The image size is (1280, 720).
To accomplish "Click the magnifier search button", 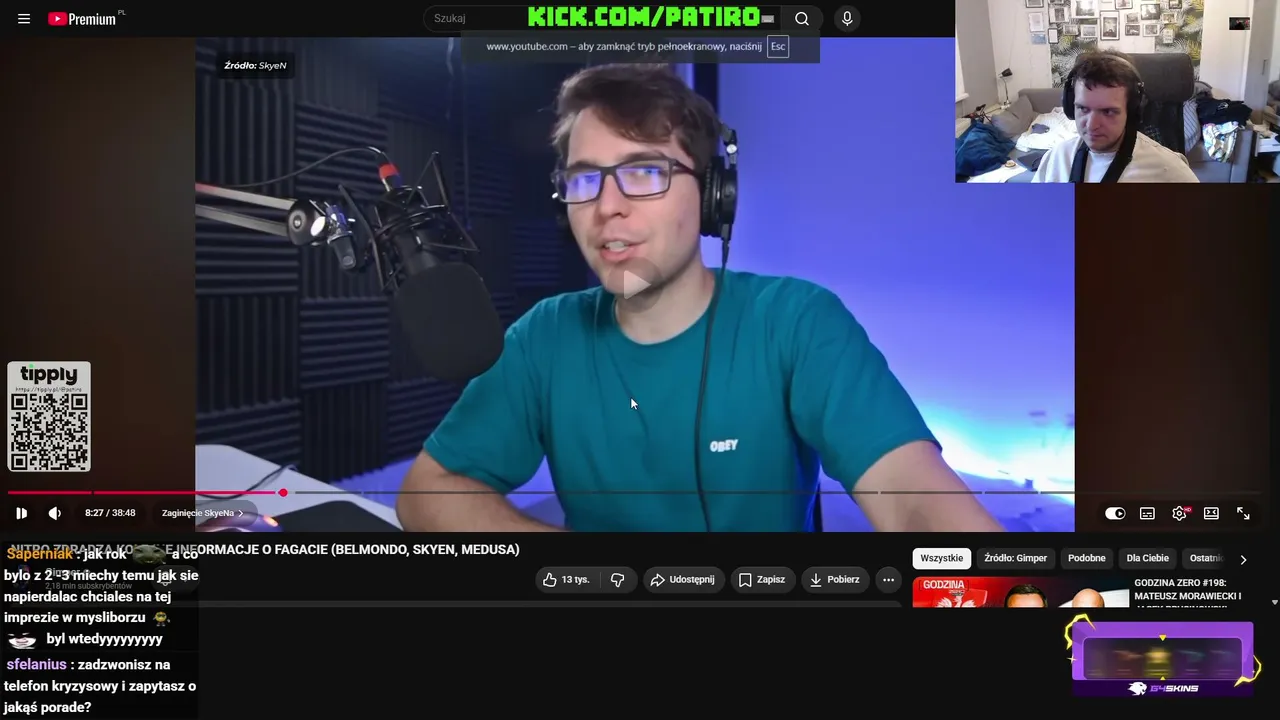I will (802, 19).
